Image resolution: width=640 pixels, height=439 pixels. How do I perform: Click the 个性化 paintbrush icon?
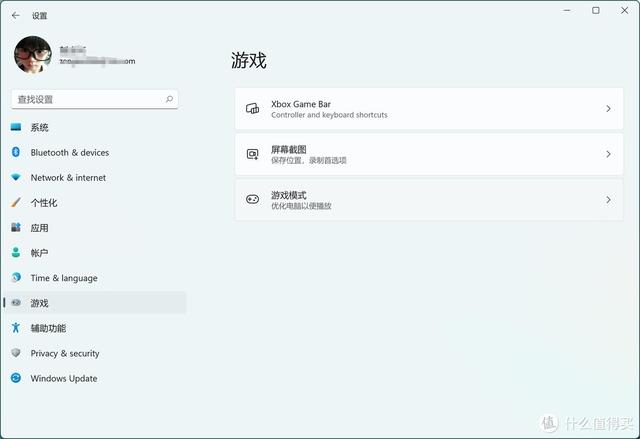coord(16,202)
